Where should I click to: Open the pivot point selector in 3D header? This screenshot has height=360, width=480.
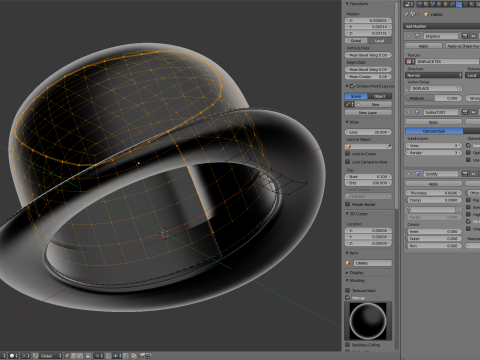click(x=25, y=356)
